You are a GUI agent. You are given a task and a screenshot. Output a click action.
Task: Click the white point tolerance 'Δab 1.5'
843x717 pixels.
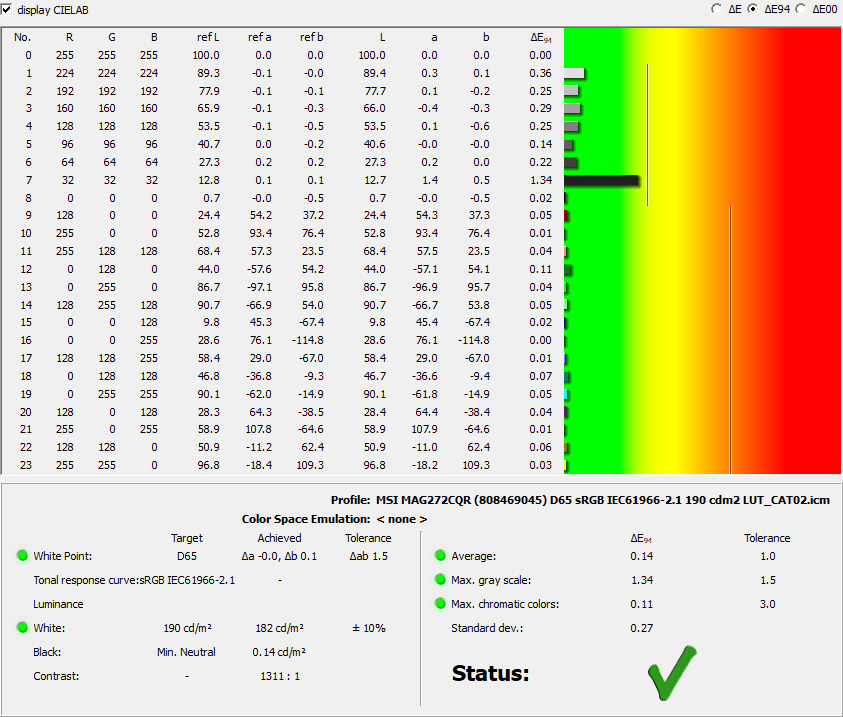click(368, 556)
